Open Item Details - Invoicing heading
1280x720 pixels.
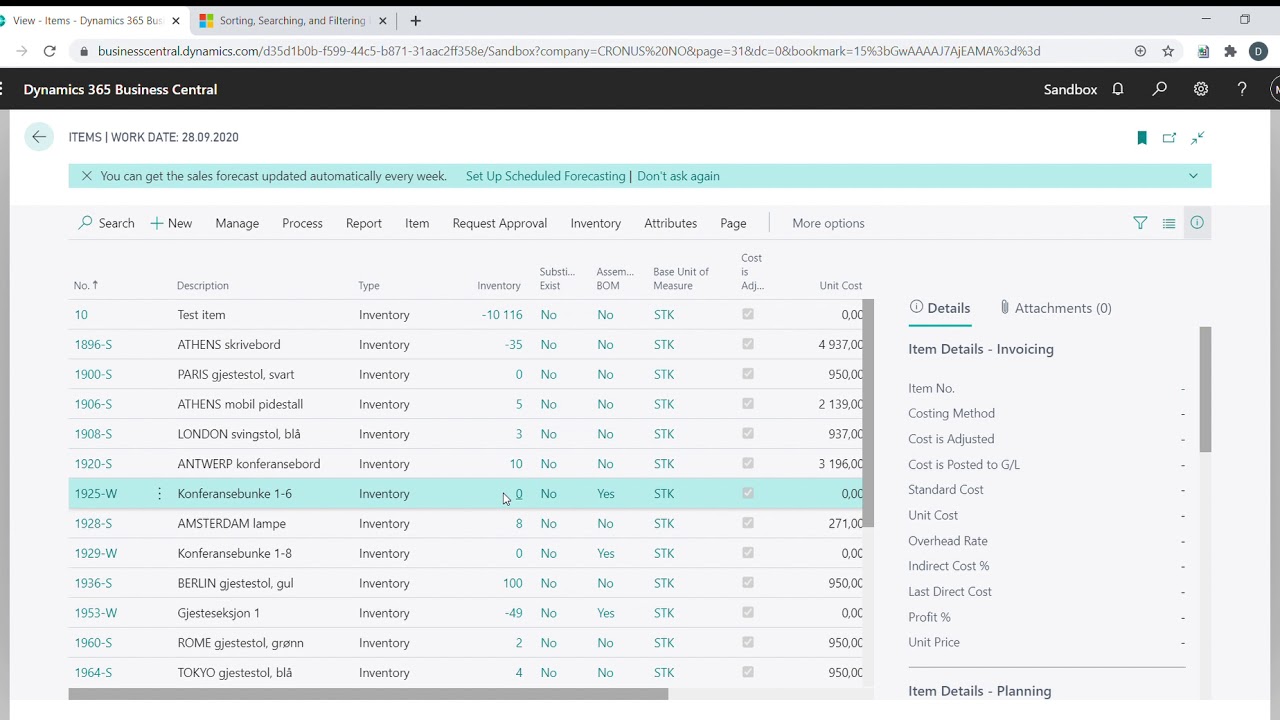coord(981,349)
